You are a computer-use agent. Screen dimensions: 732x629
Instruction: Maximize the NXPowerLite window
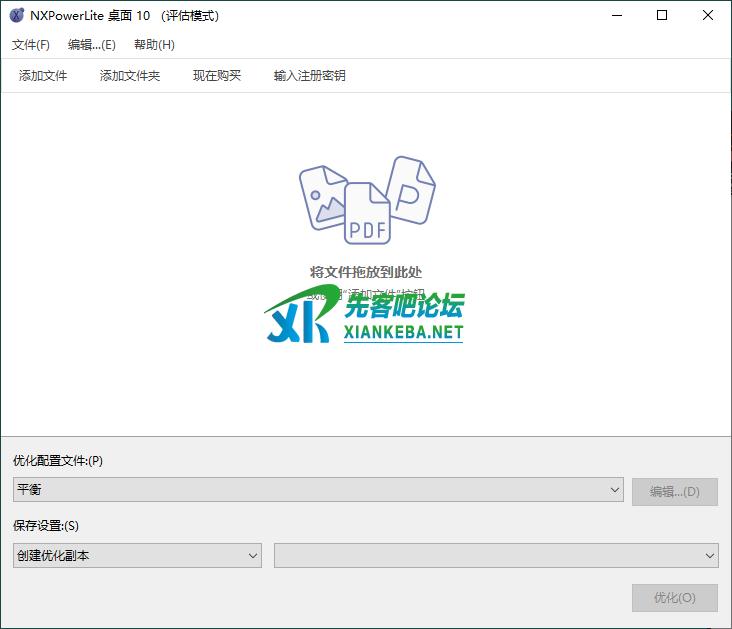tap(662, 16)
